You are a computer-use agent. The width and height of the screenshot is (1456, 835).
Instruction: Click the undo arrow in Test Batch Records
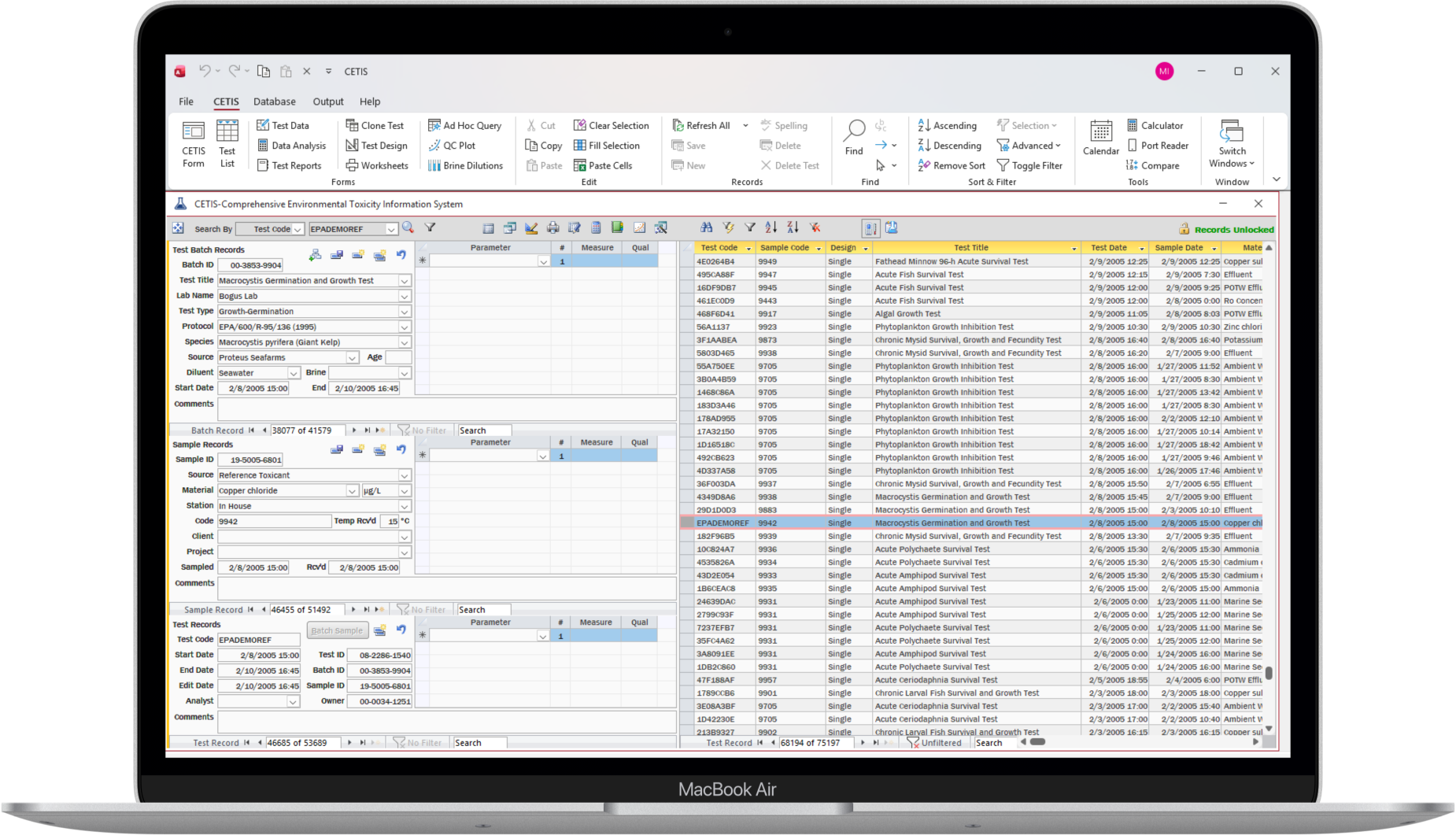coord(401,255)
